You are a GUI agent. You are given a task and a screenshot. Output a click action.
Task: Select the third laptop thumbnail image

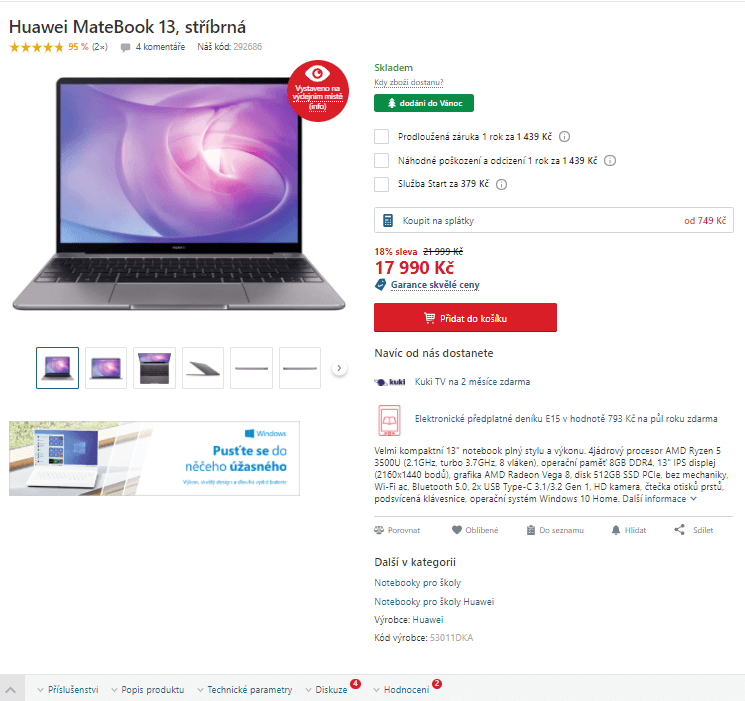pyautogui.click(x=154, y=368)
